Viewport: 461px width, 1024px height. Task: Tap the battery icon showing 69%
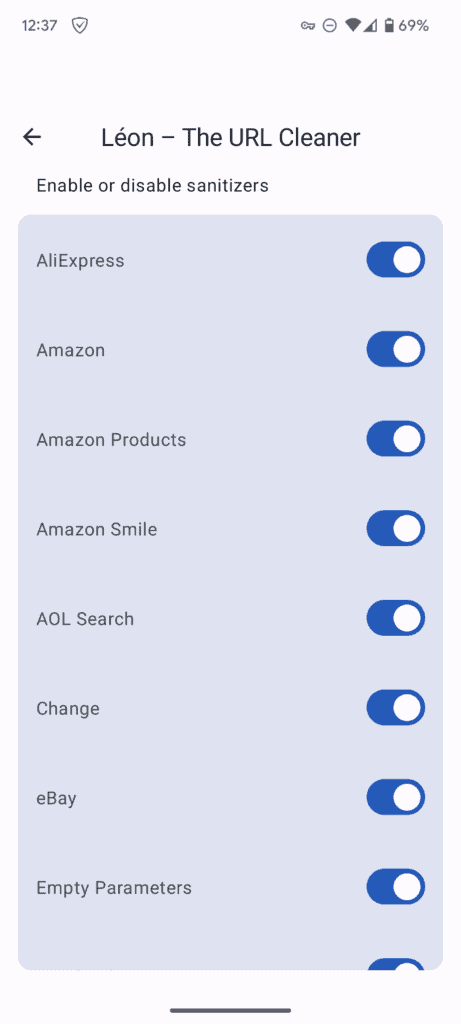389,25
